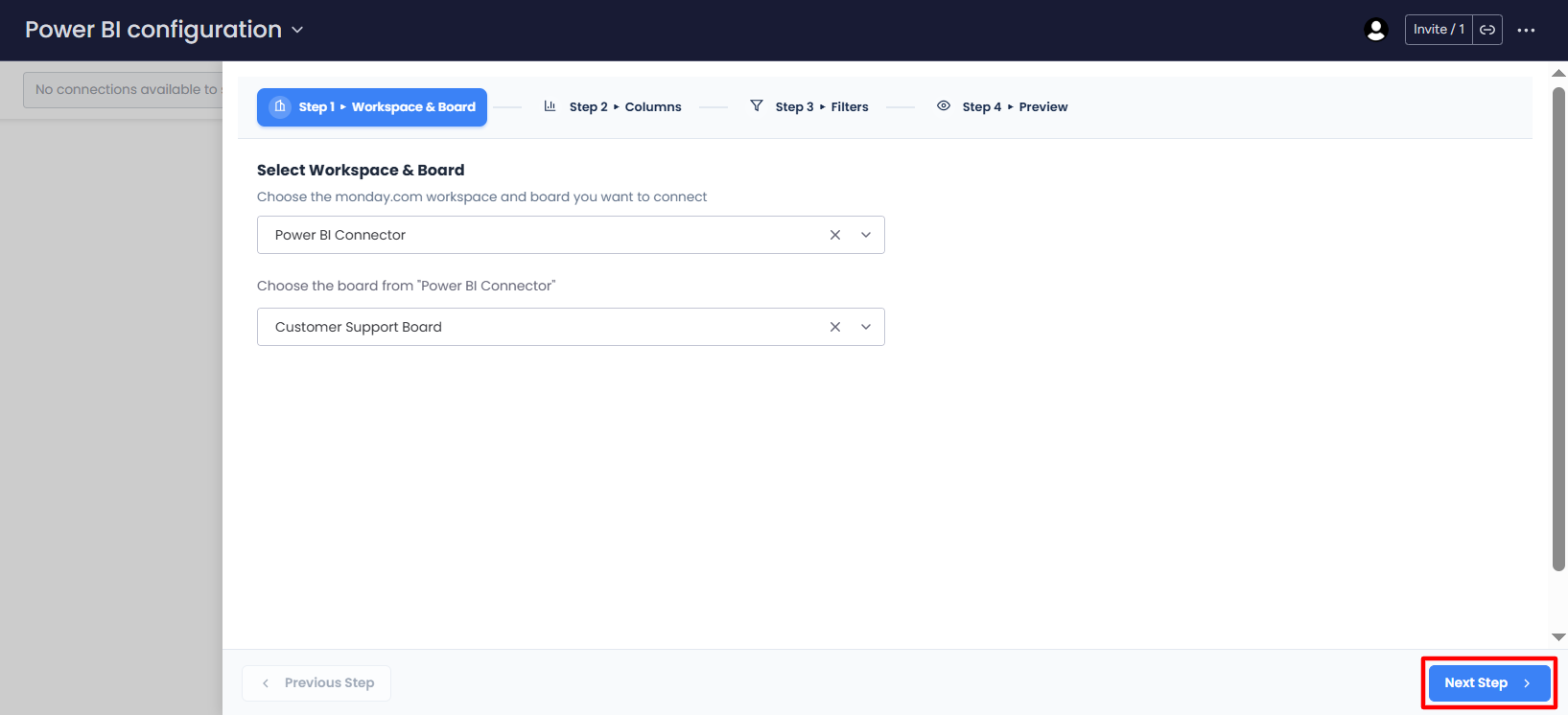Expand the board dropdown chevron
The image size is (1568, 715).
[866, 327]
